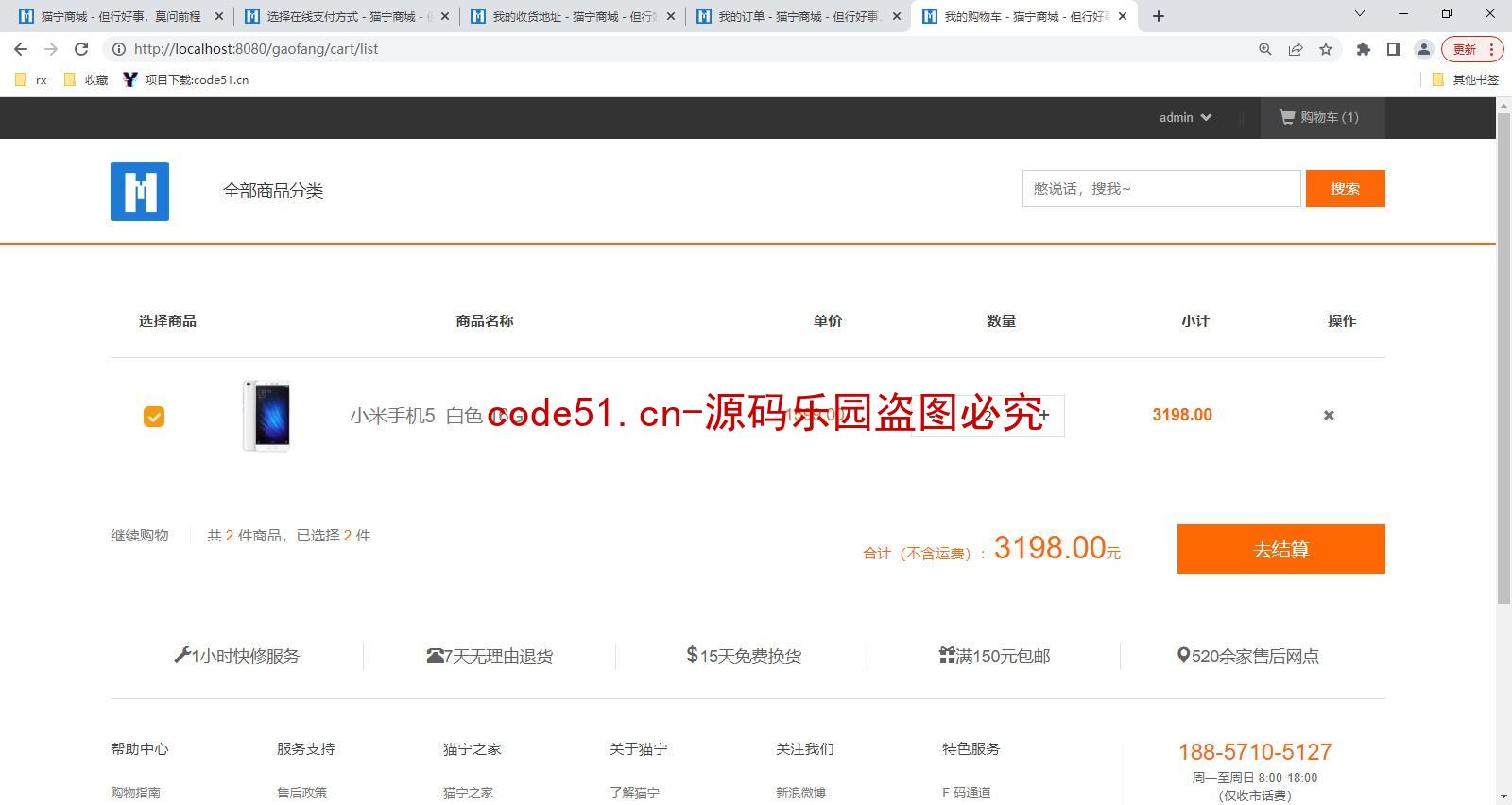Expand the admin user dropdown
1512x805 pixels.
pos(1185,117)
